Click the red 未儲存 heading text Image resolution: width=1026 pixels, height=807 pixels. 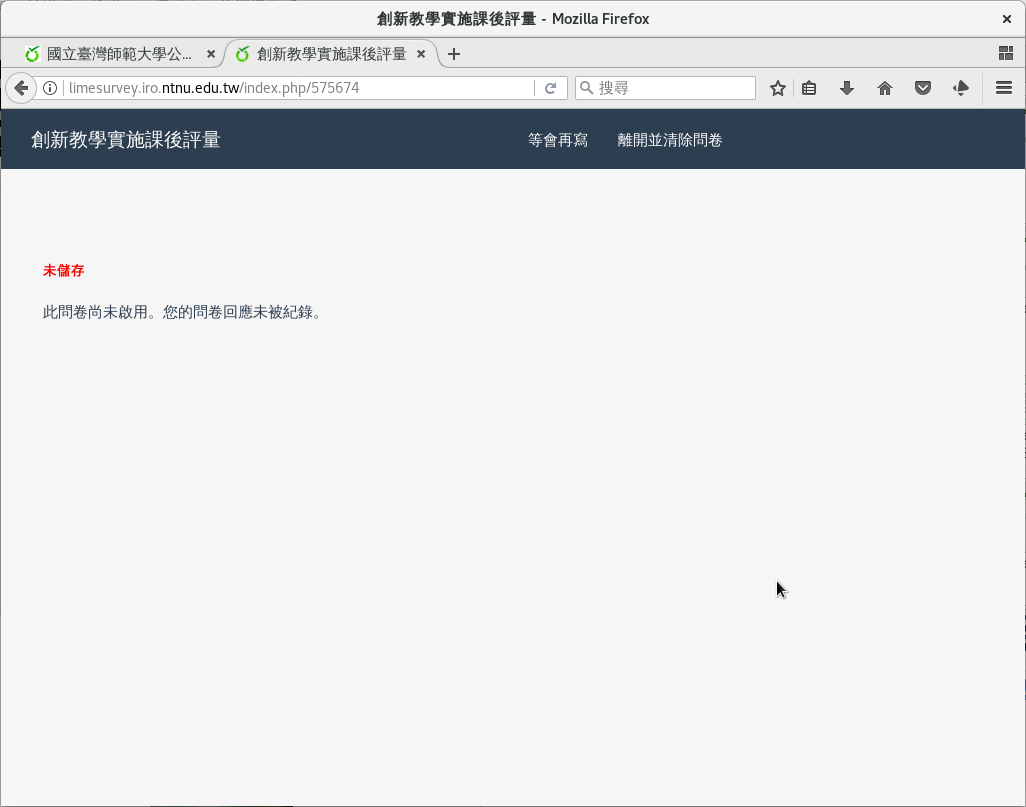[x=63, y=270]
